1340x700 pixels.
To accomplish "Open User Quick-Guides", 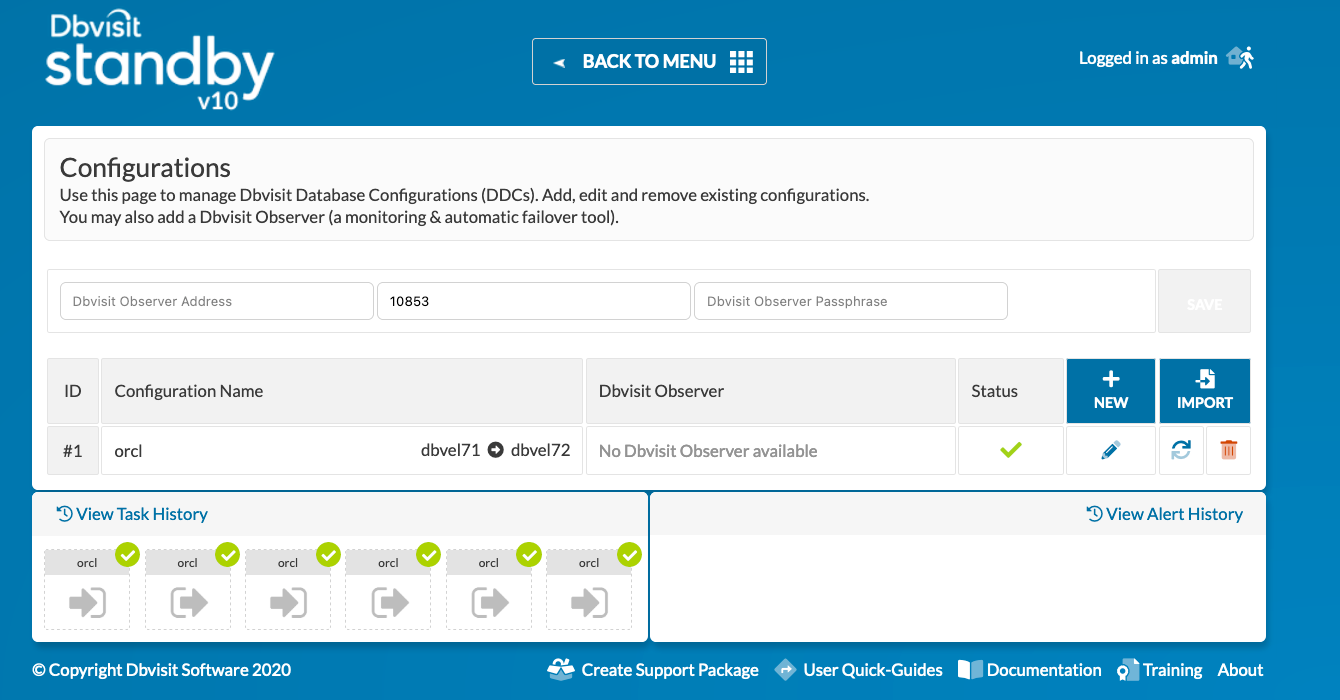I will click(x=859, y=670).
